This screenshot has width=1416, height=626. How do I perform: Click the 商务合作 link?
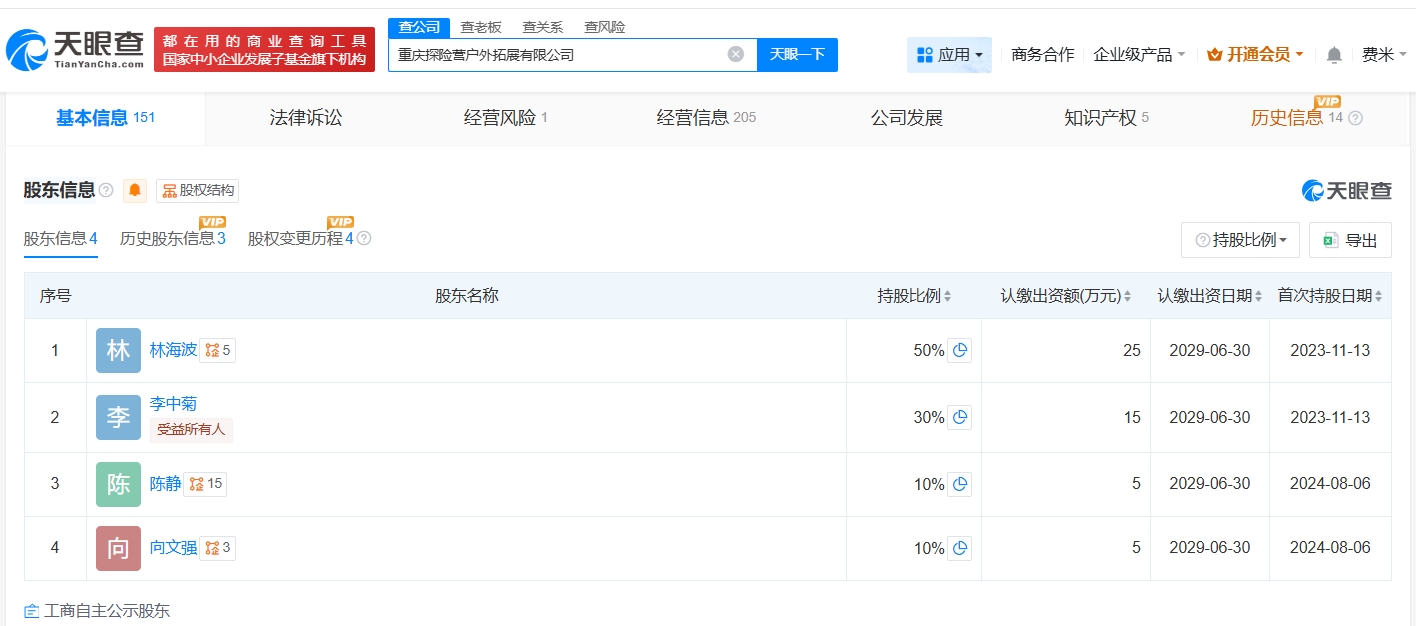point(1042,55)
